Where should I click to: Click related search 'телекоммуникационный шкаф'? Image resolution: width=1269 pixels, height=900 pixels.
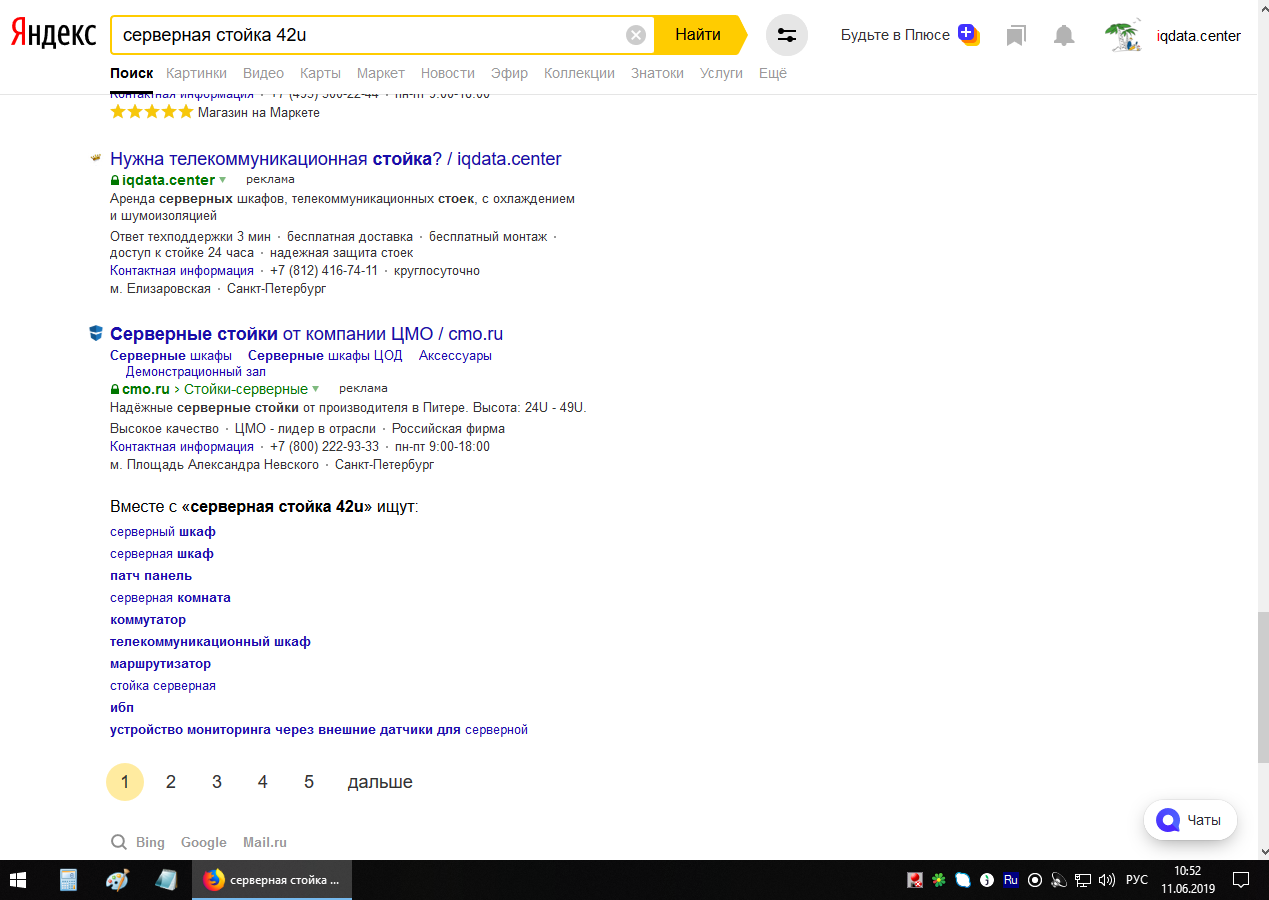click(x=210, y=642)
